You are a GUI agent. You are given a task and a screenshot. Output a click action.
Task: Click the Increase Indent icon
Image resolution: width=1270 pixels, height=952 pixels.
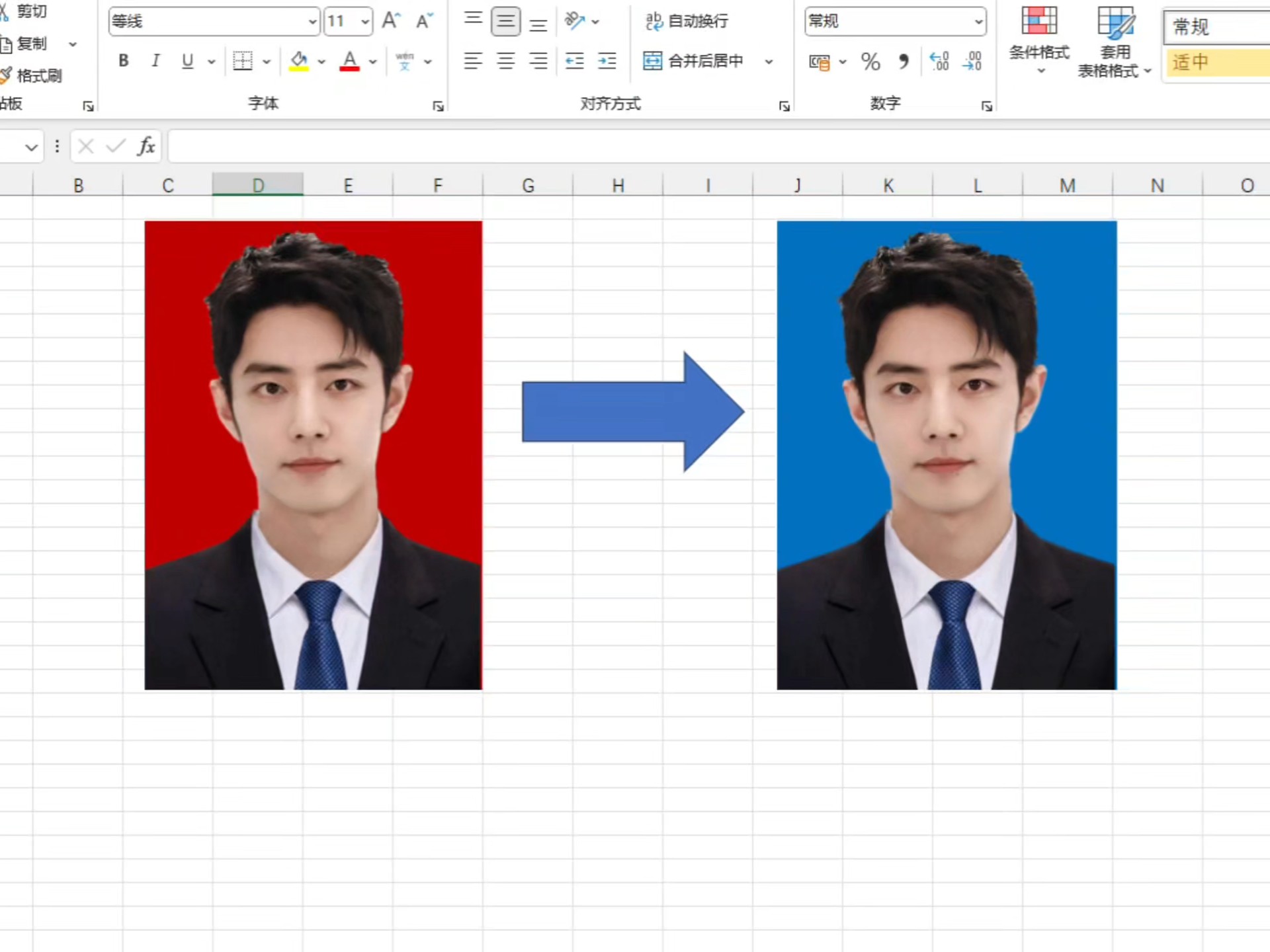pos(607,61)
